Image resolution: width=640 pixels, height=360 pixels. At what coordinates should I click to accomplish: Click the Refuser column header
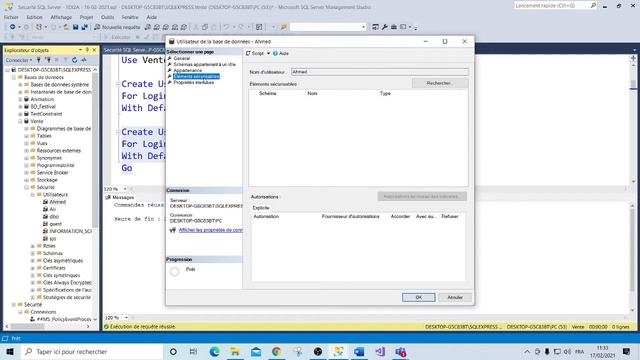450,216
